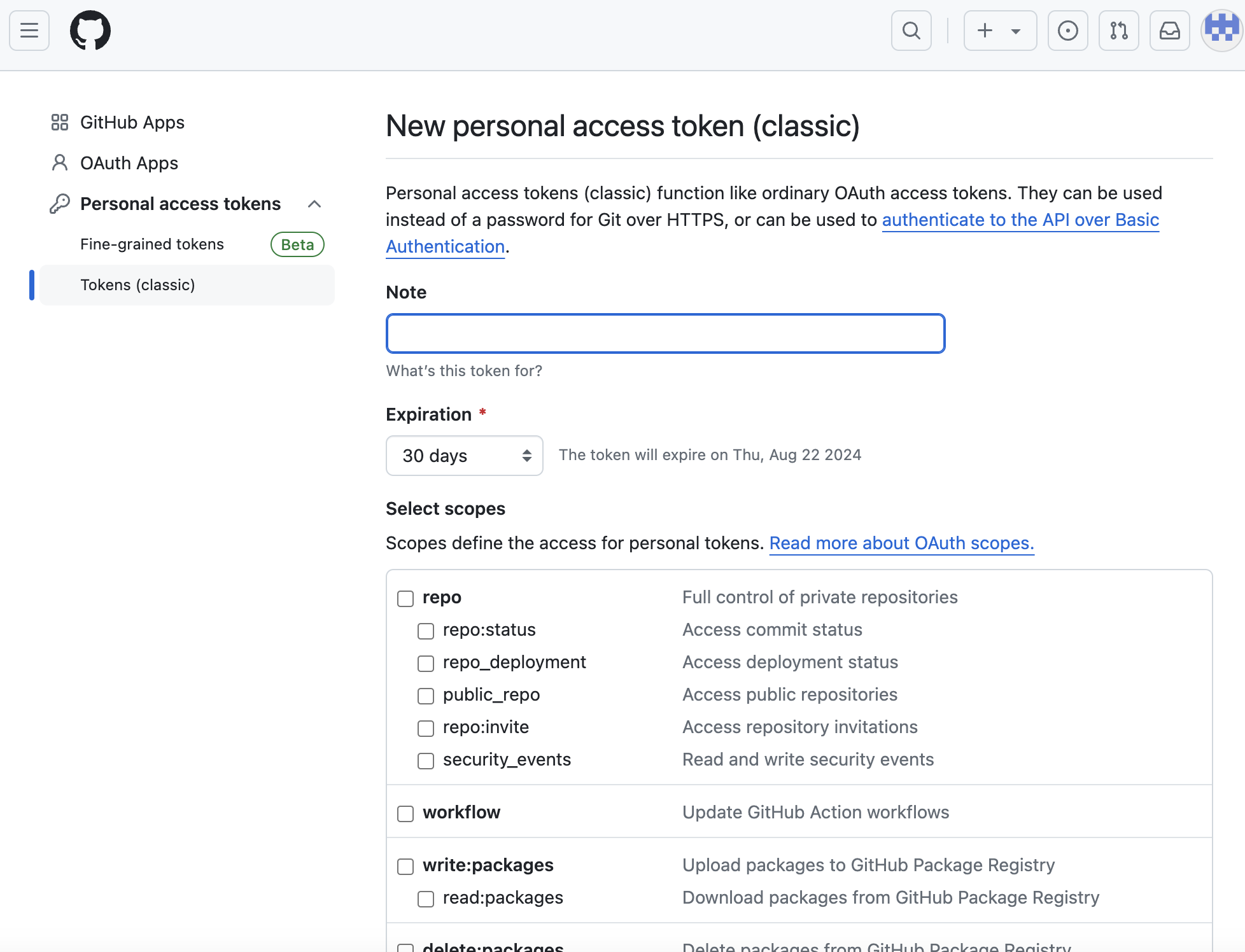The image size is (1245, 952).
Task: Open the issues icon in header
Action: 1067,31
